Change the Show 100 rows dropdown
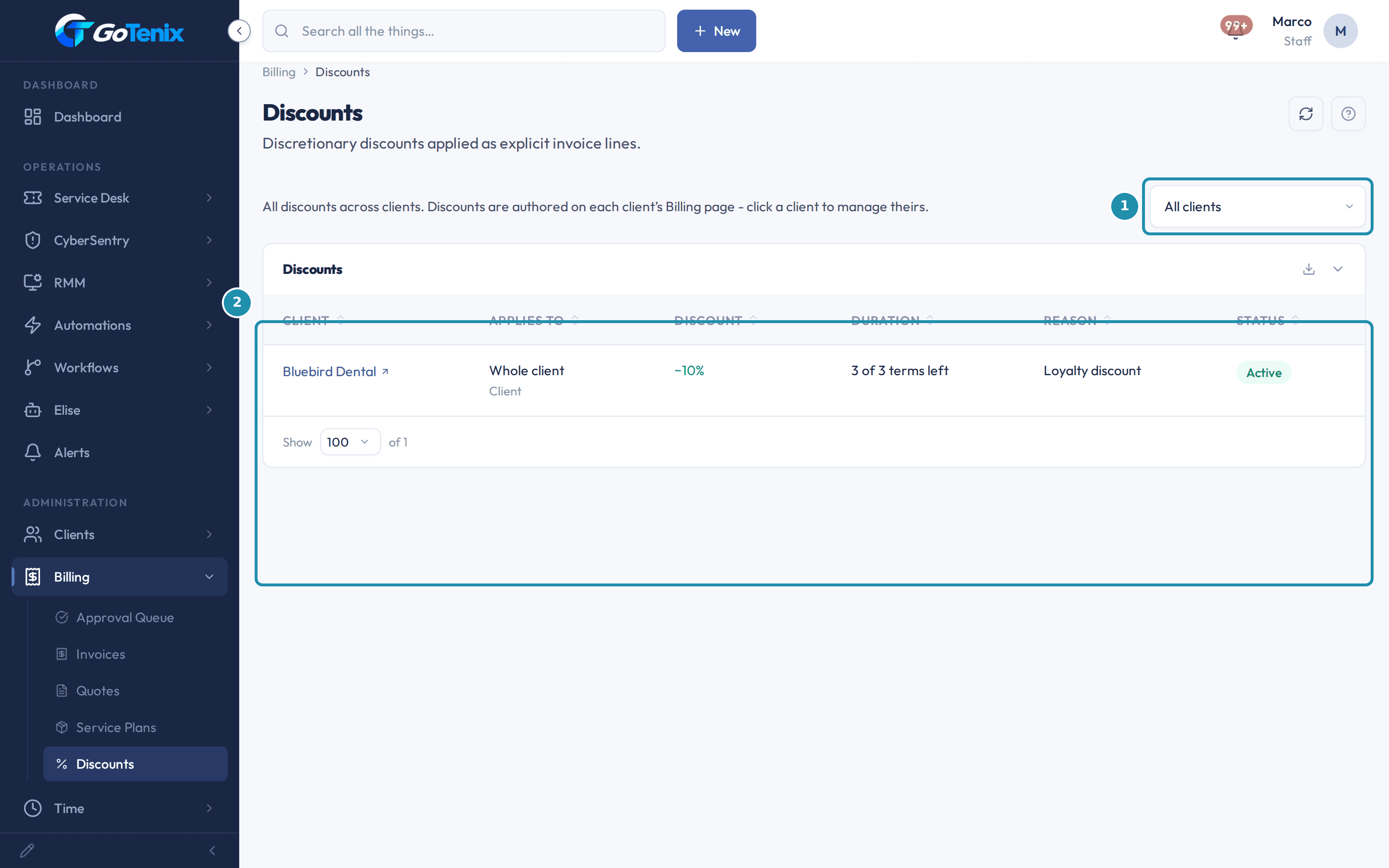 (x=350, y=442)
